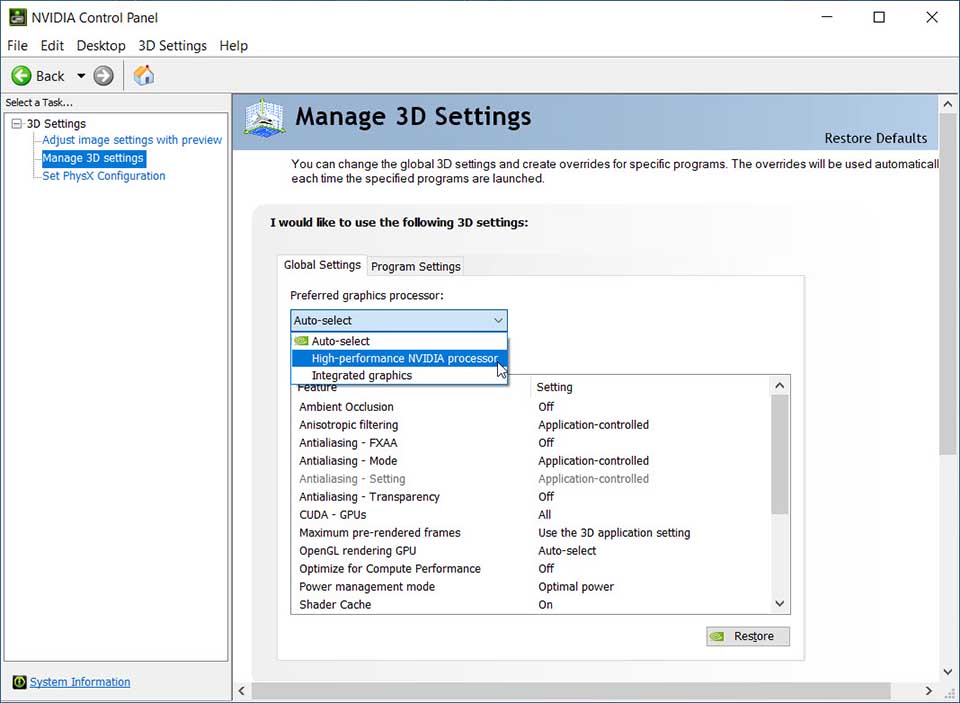Image resolution: width=960 pixels, height=703 pixels.
Task: Select the Maximum pre-rendered frames row
Action: pos(530,533)
